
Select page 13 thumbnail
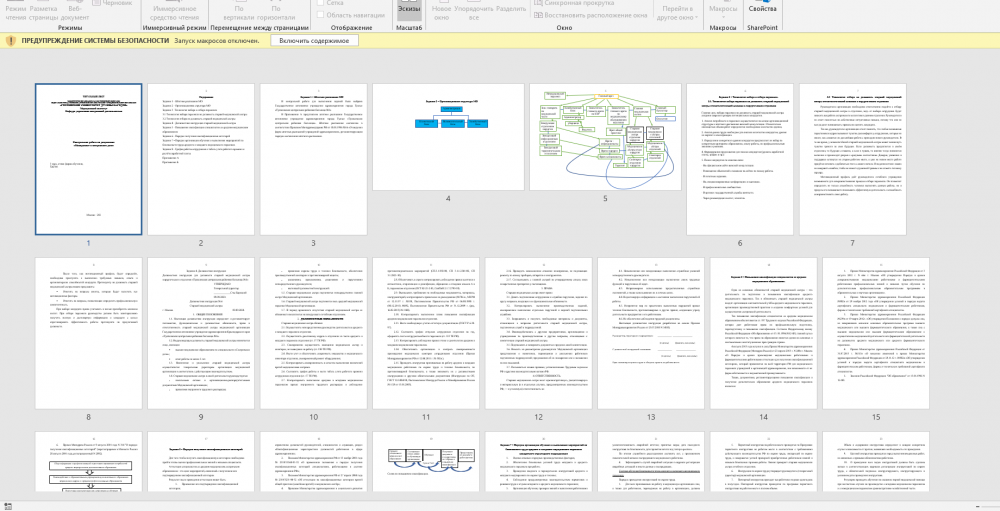tap(651, 333)
